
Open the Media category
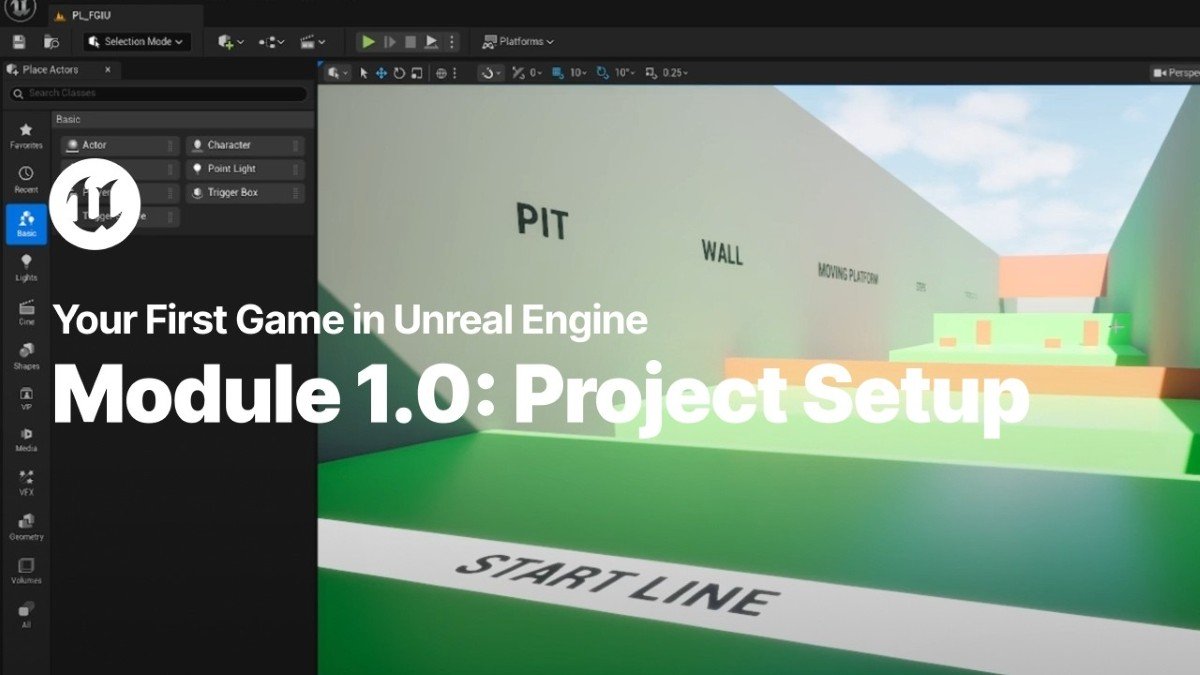(26, 440)
